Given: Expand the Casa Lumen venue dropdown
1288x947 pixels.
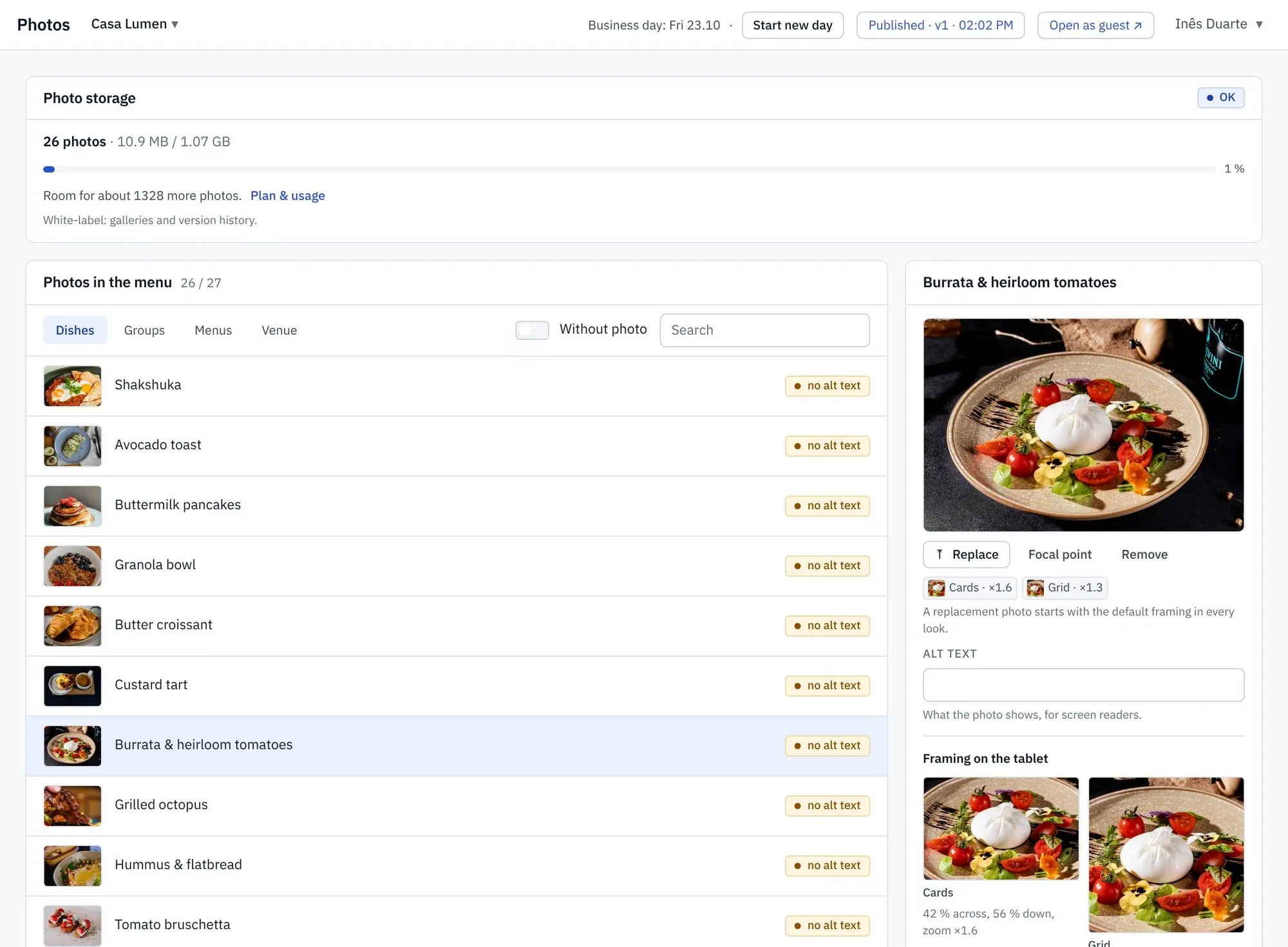Looking at the screenshot, I should (135, 24).
